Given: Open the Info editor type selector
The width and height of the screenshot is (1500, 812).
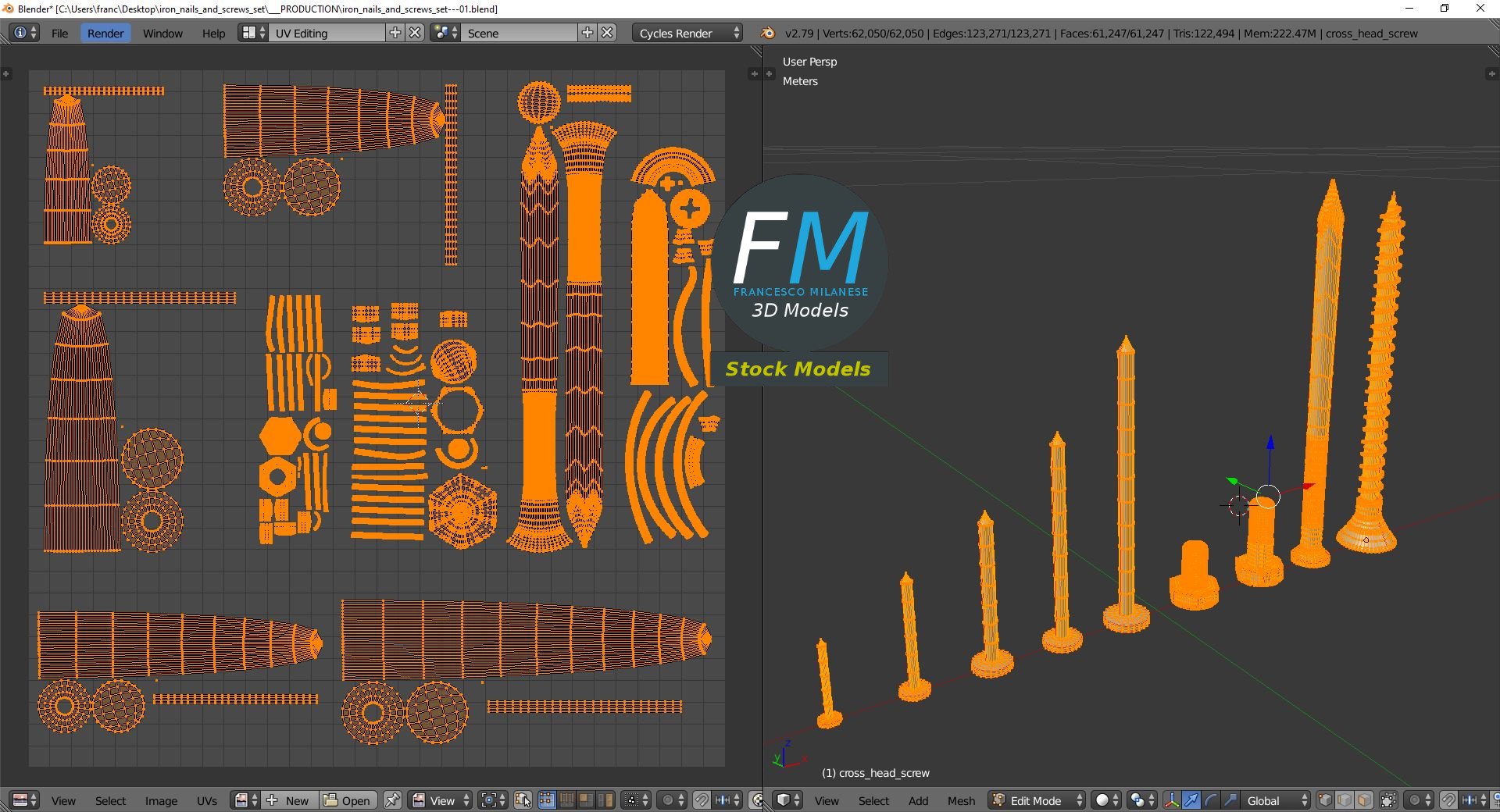Looking at the screenshot, I should 25,33.
